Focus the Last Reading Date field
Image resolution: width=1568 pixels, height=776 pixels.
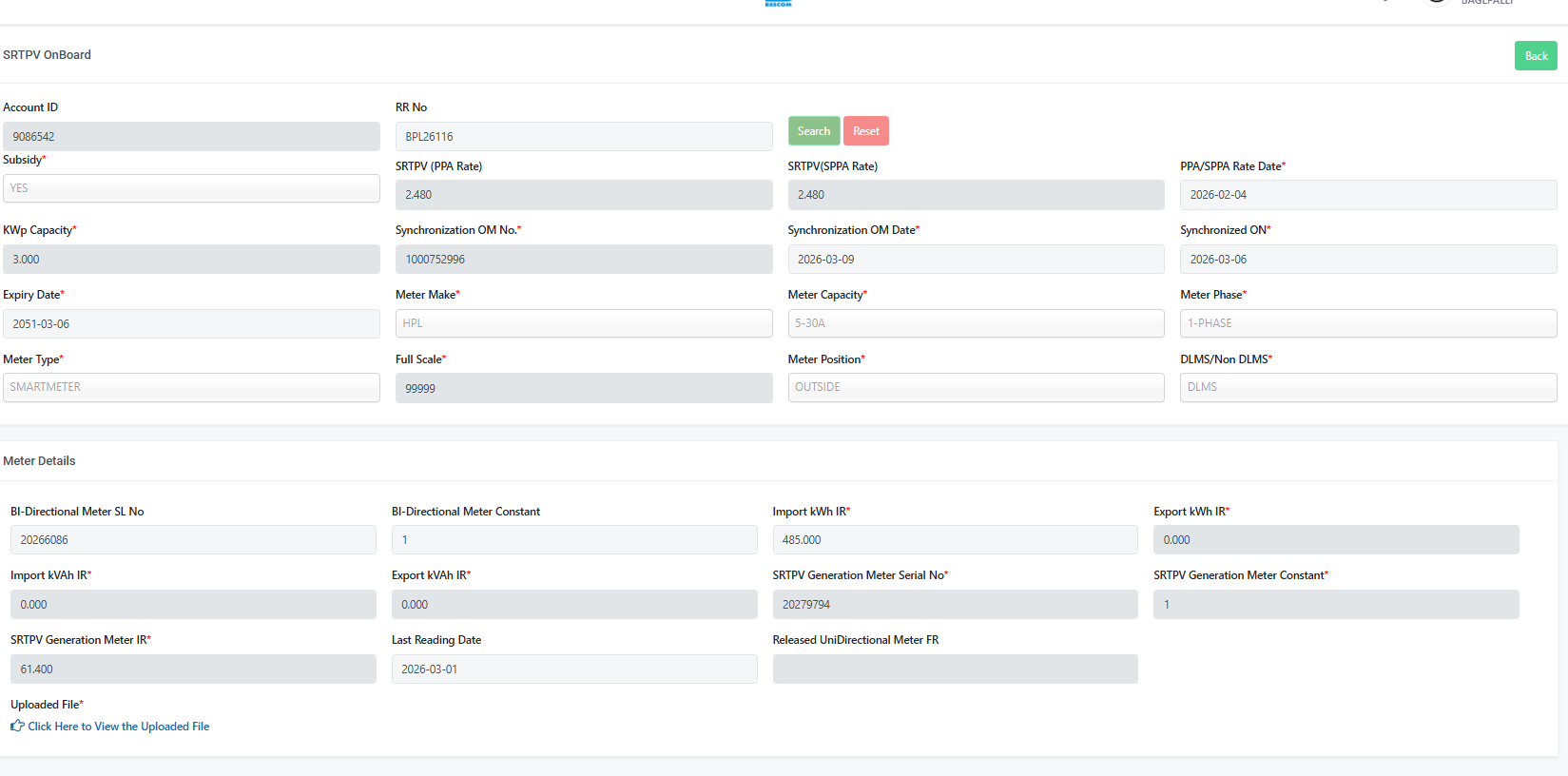tap(574, 669)
